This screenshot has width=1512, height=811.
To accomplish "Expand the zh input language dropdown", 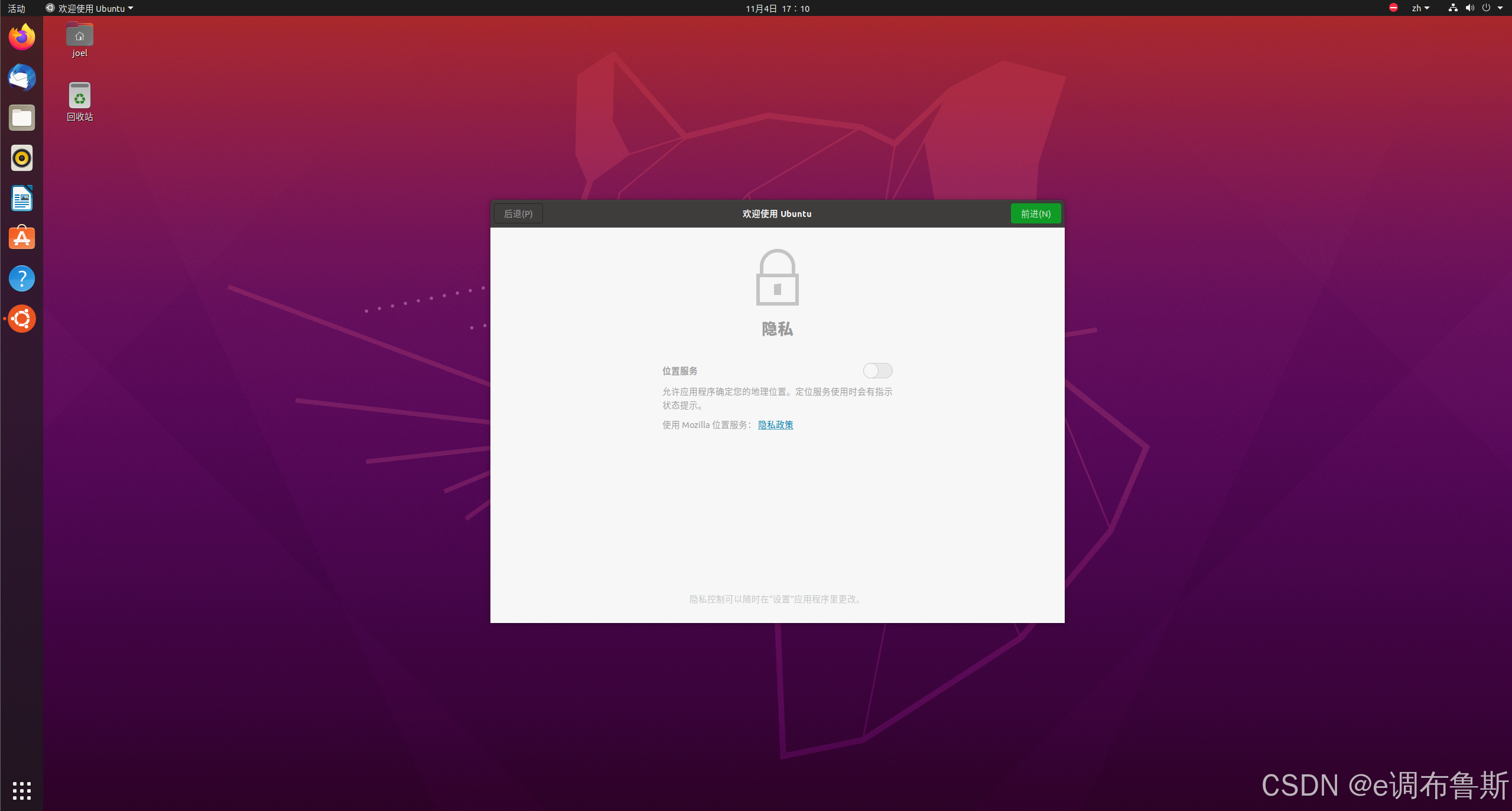I will coord(1420,8).
